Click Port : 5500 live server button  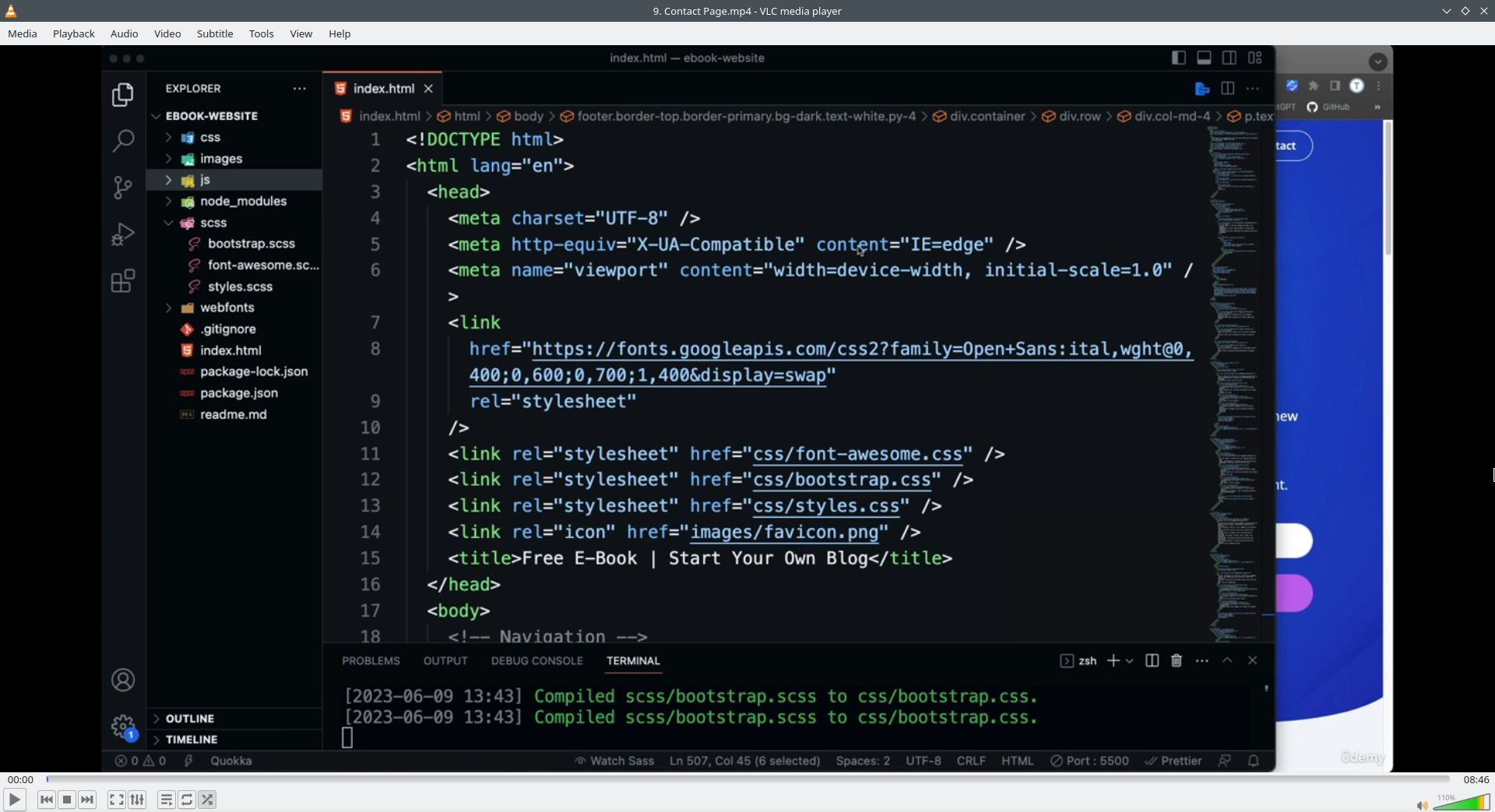1089,761
